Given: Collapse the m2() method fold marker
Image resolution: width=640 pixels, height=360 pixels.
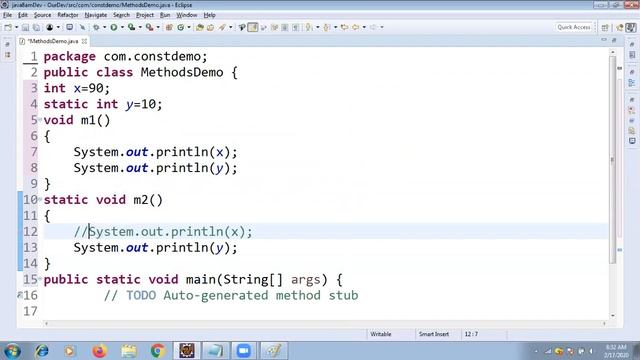Looking at the screenshot, I should 40,200.
